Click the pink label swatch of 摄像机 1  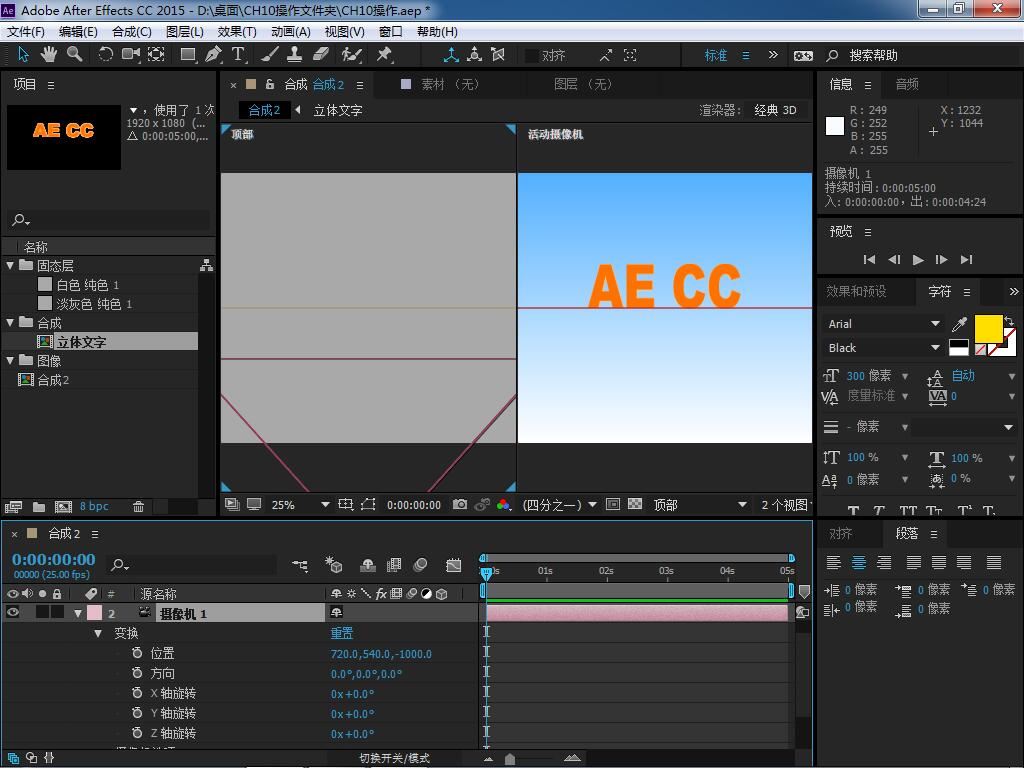pyautogui.click(x=94, y=613)
